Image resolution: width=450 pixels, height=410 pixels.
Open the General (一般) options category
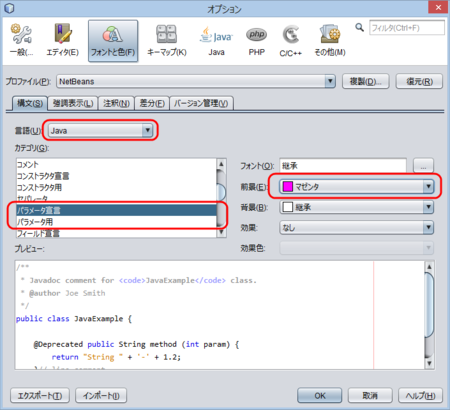tap(21, 40)
